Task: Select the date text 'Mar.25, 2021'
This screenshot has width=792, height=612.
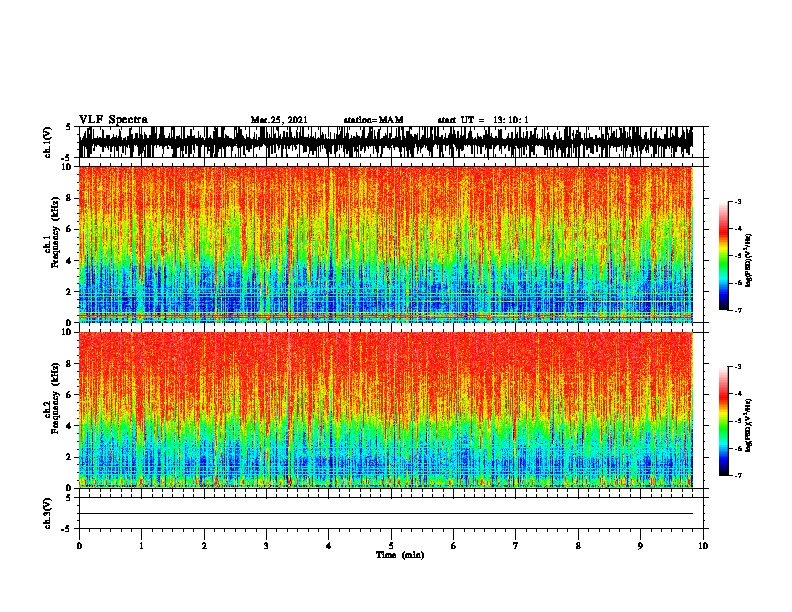Action: point(279,120)
